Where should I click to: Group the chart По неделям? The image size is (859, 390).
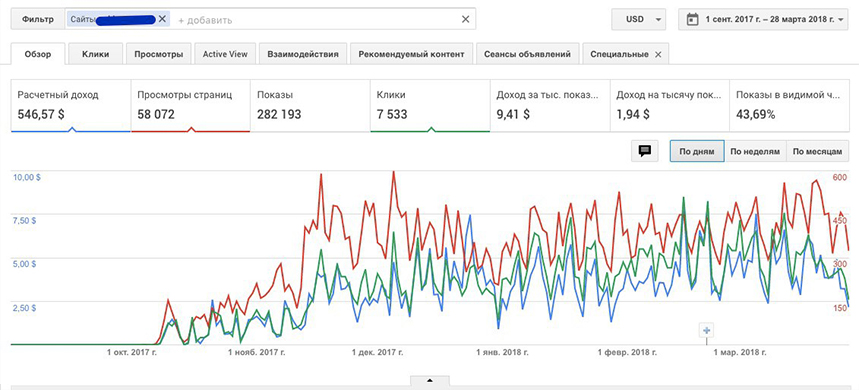pyautogui.click(x=755, y=151)
